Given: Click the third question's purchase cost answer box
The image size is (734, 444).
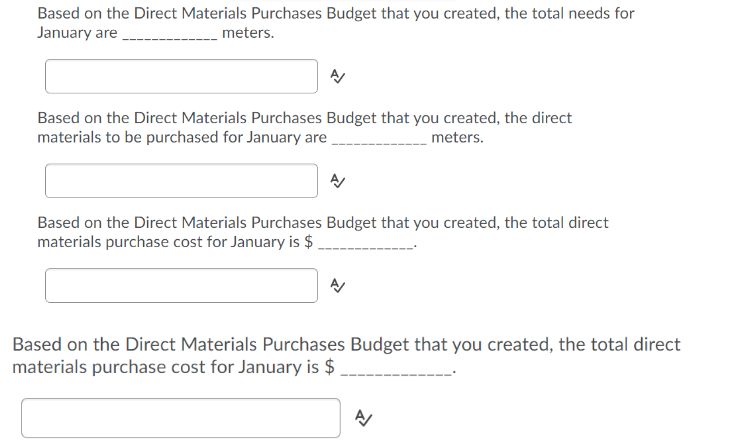Looking at the screenshot, I should (x=181, y=285).
